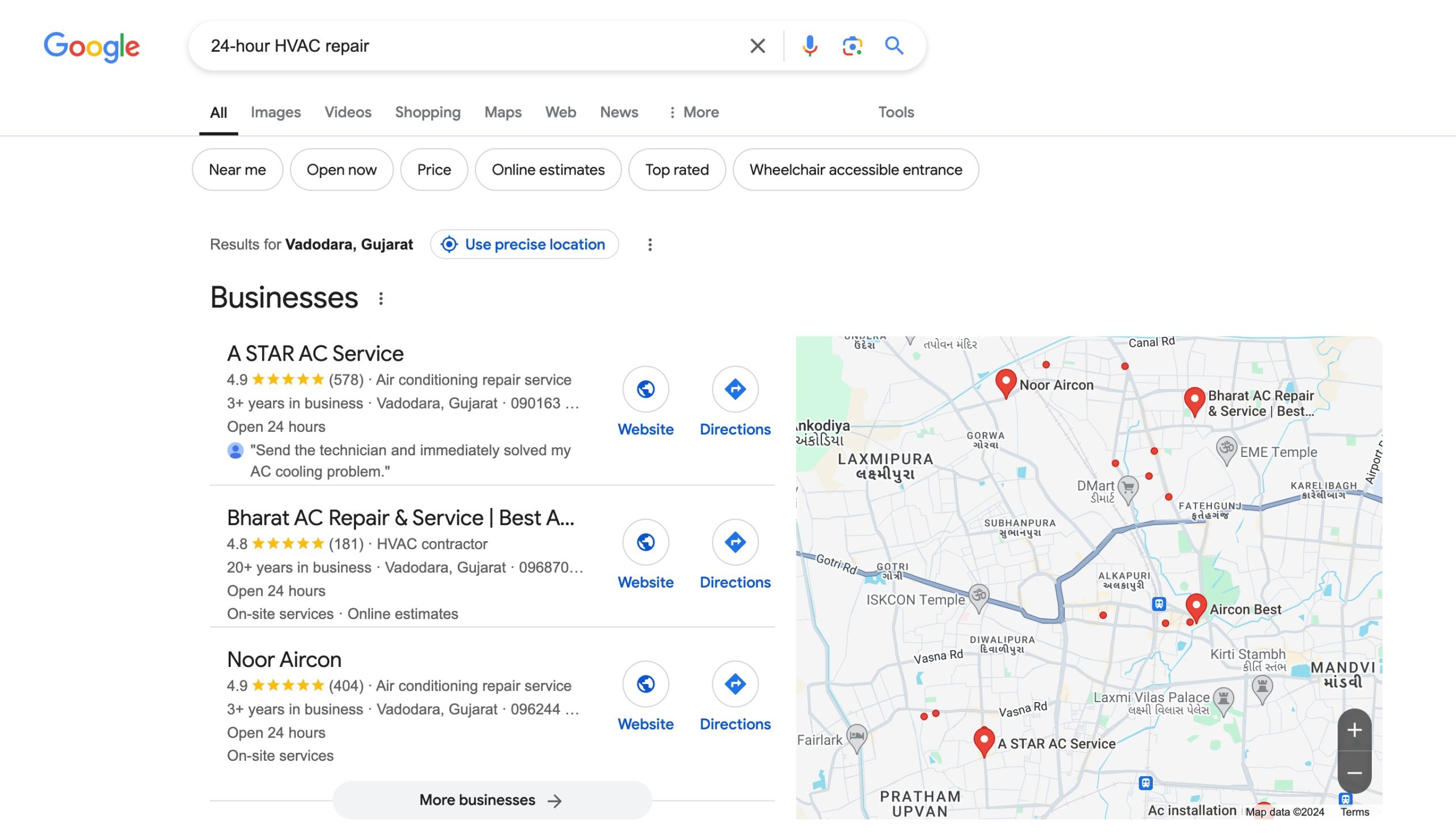
Task: Open Noor Aircon listing title
Action: [x=284, y=659]
